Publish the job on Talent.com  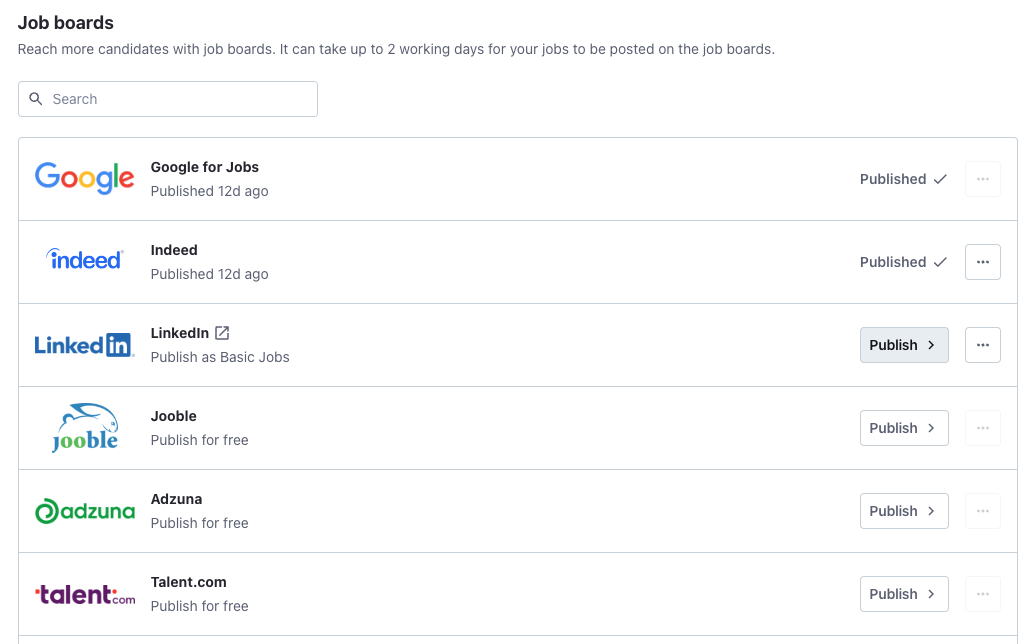point(903,593)
